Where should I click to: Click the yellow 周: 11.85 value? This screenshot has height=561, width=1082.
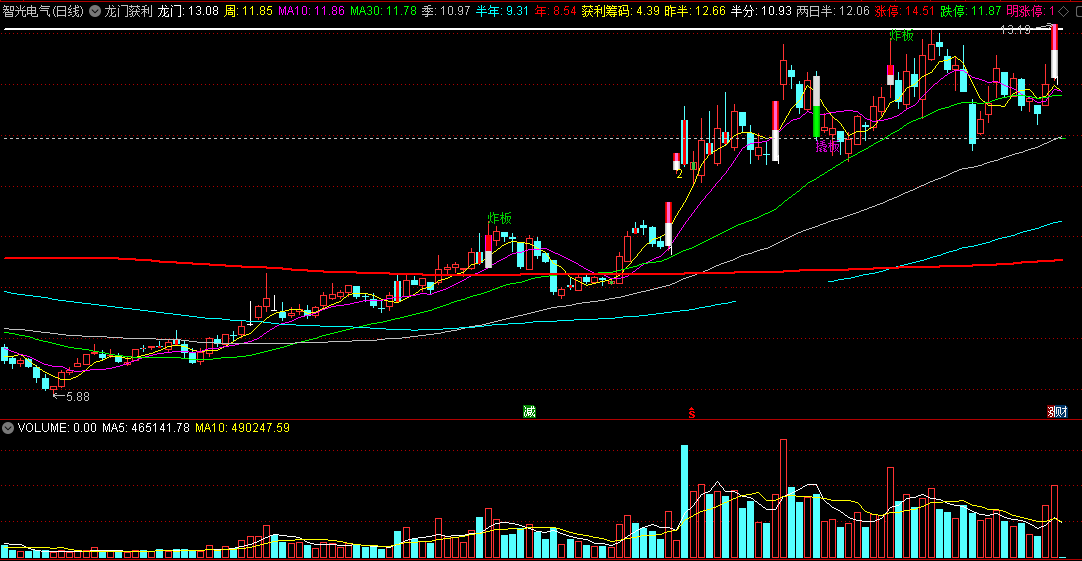point(248,11)
